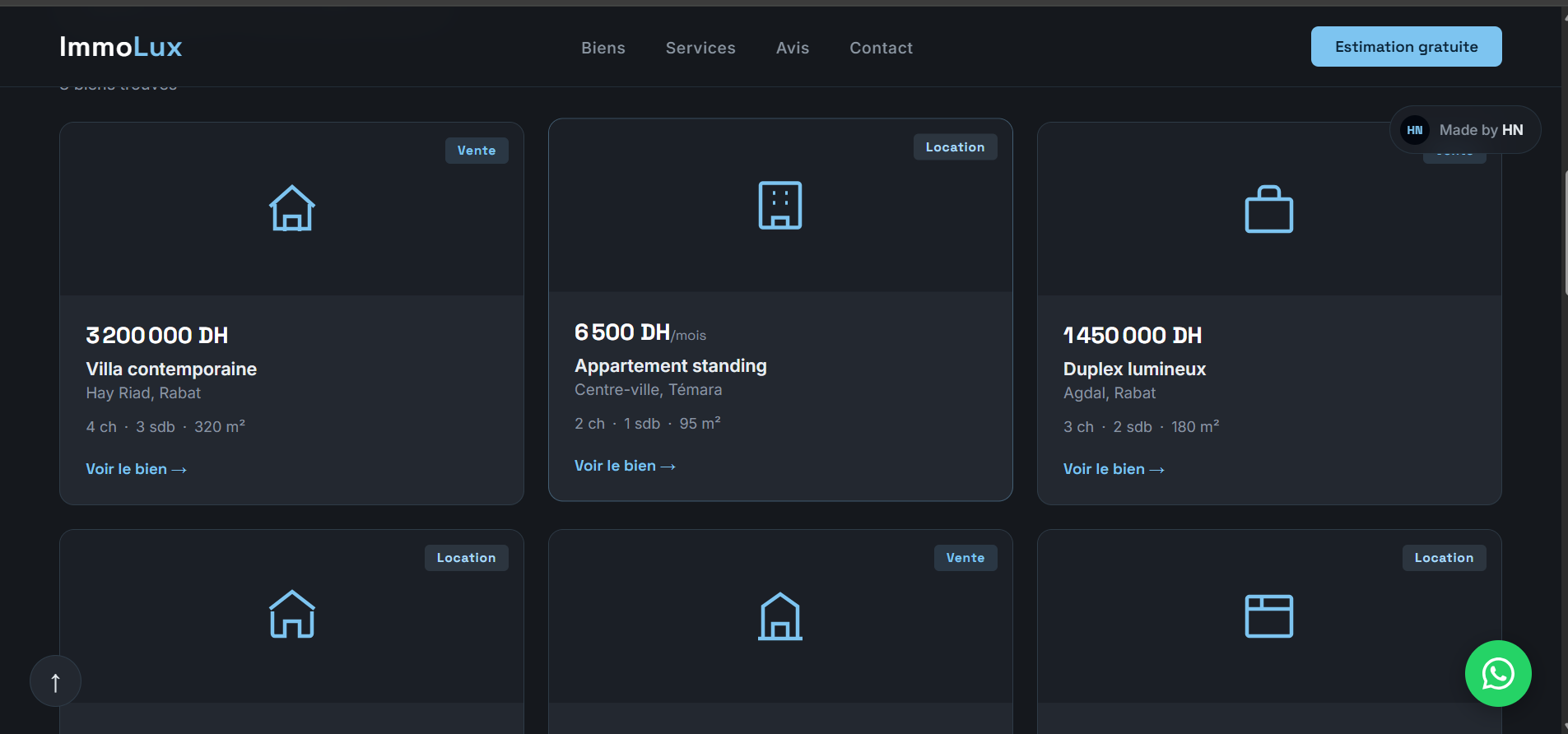Viewport: 1568px width, 734px height.
Task: Open Voir le bien for Appartement standing
Action: 626,466
